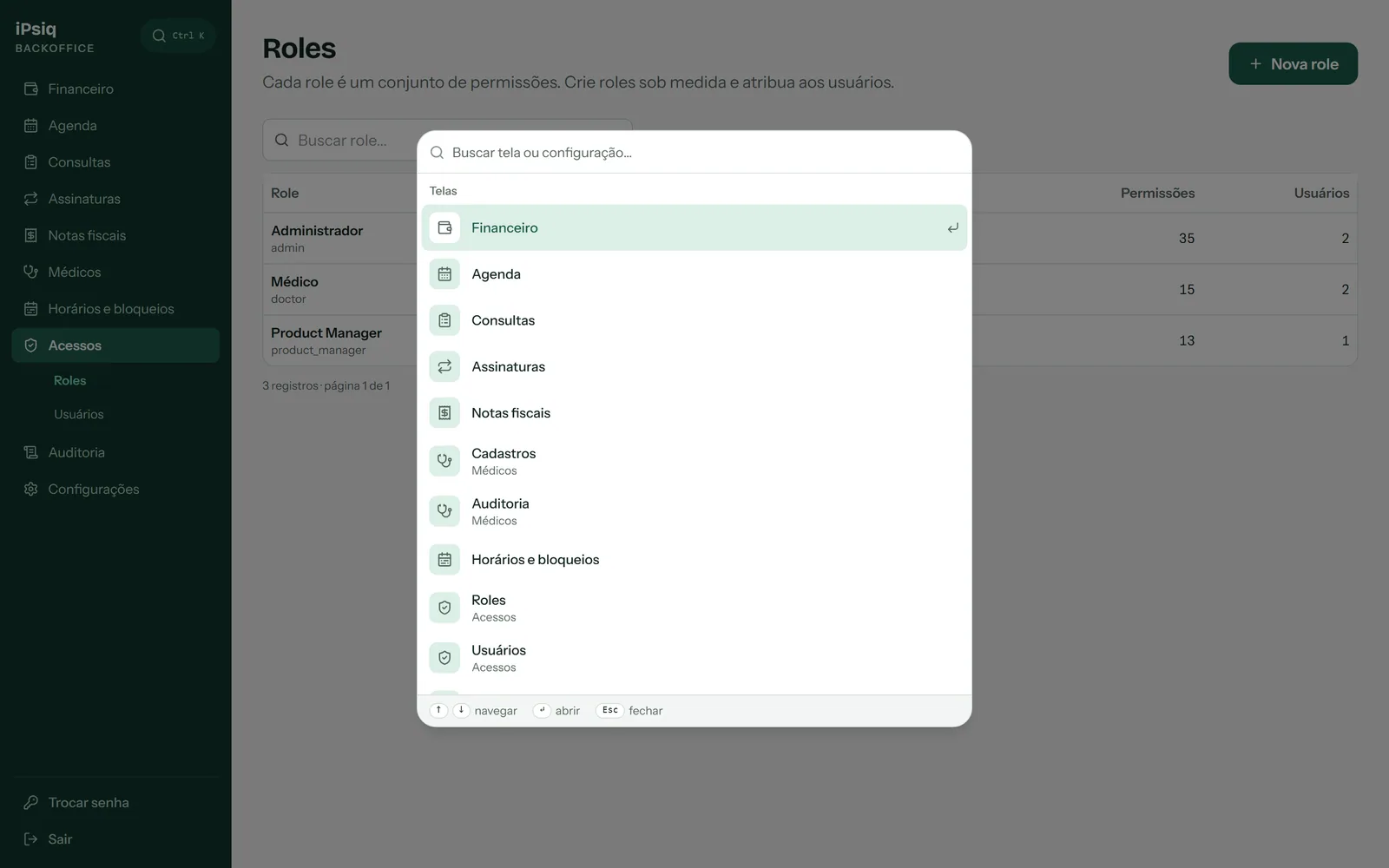Click the stethoscope icon beside Cadastros Médicos
1389x868 pixels.
tap(444, 461)
